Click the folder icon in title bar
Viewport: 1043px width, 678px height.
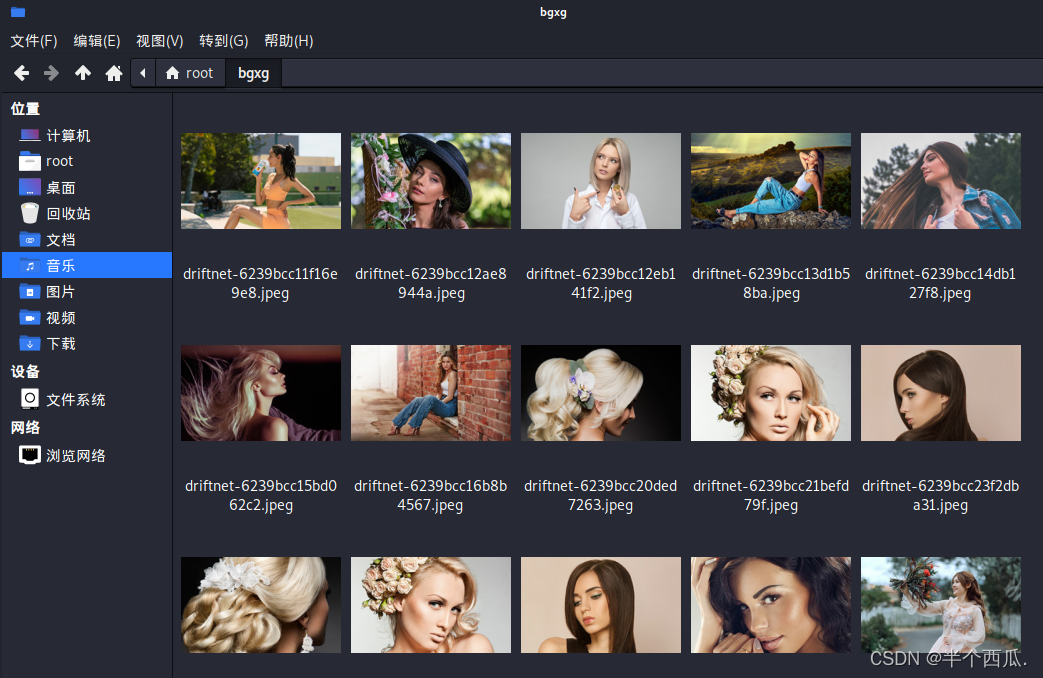pos(18,12)
